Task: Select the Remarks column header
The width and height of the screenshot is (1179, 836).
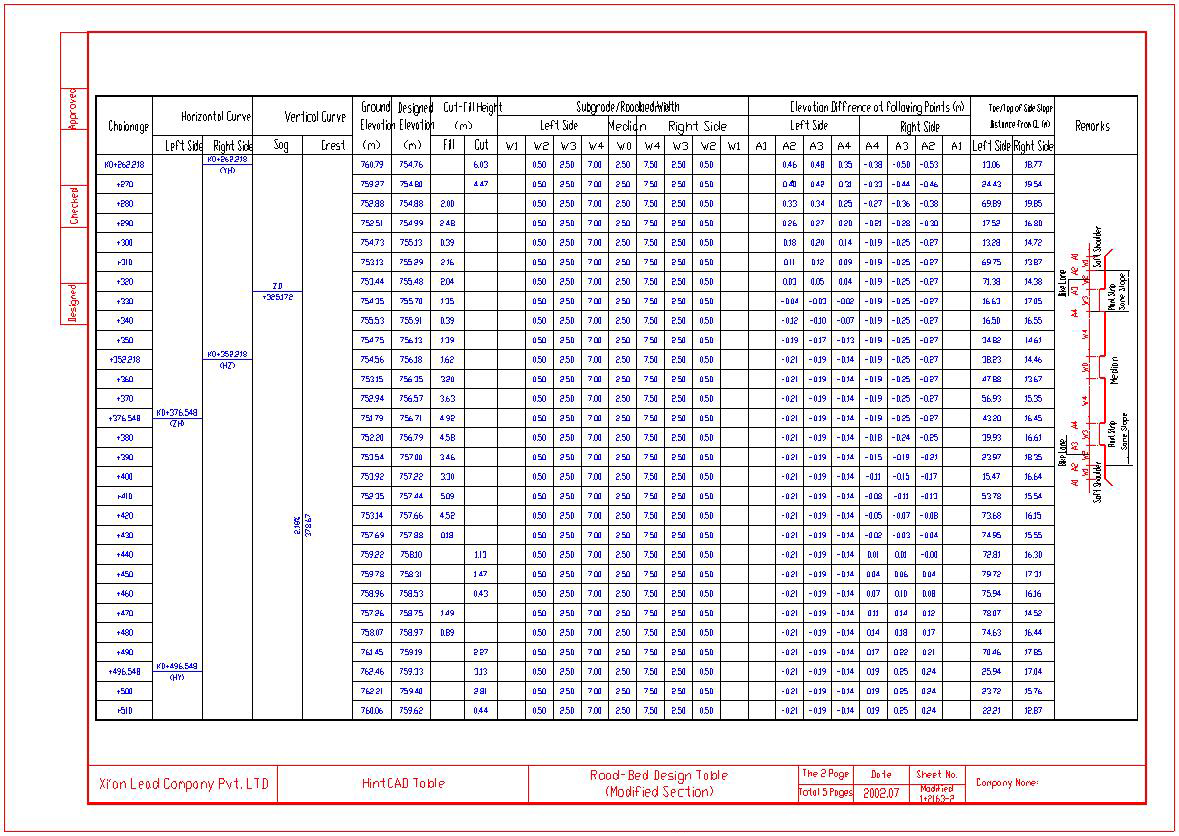Action: [1092, 126]
